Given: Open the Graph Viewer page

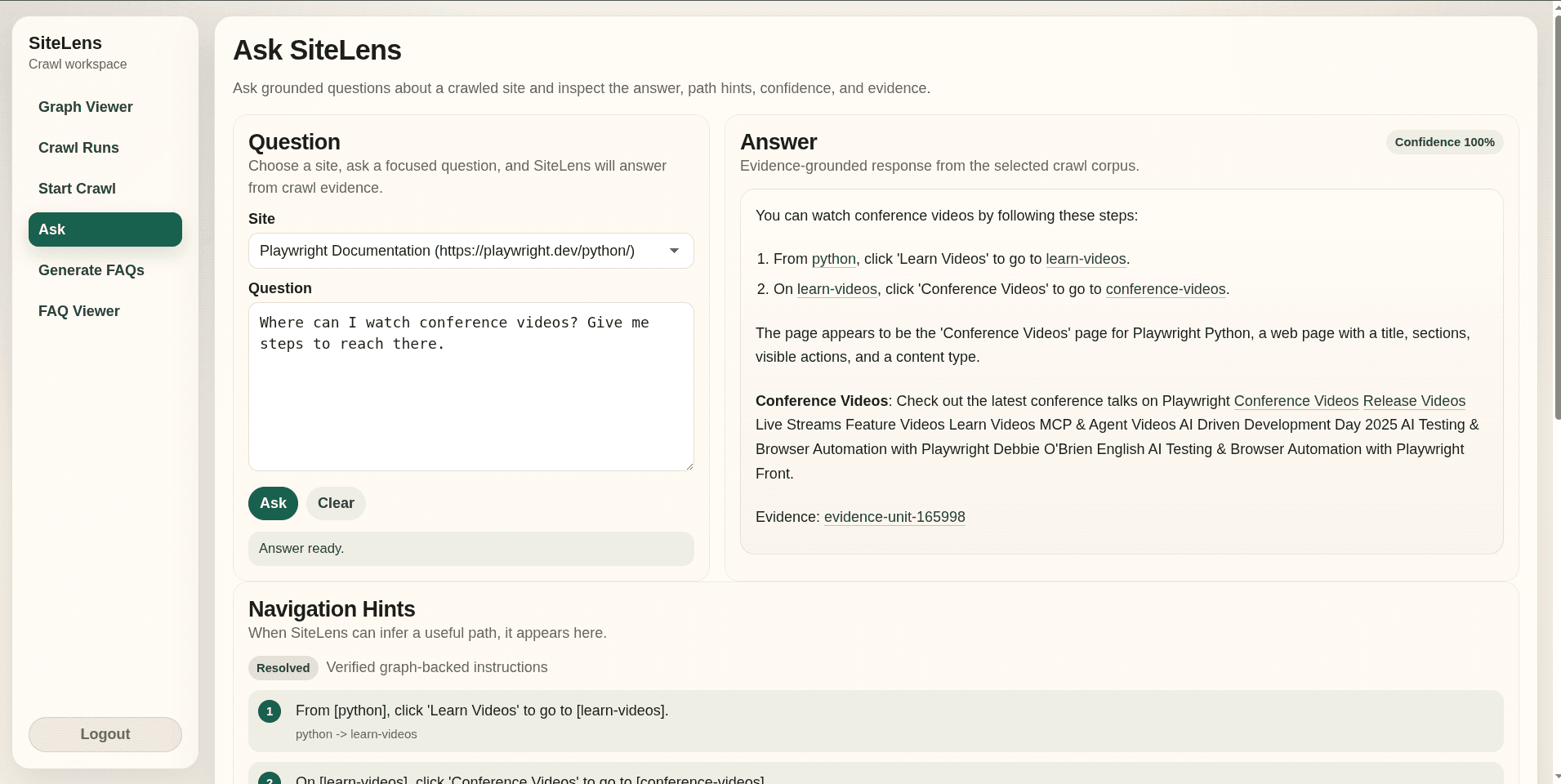Looking at the screenshot, I should click(x=105, y=107).
